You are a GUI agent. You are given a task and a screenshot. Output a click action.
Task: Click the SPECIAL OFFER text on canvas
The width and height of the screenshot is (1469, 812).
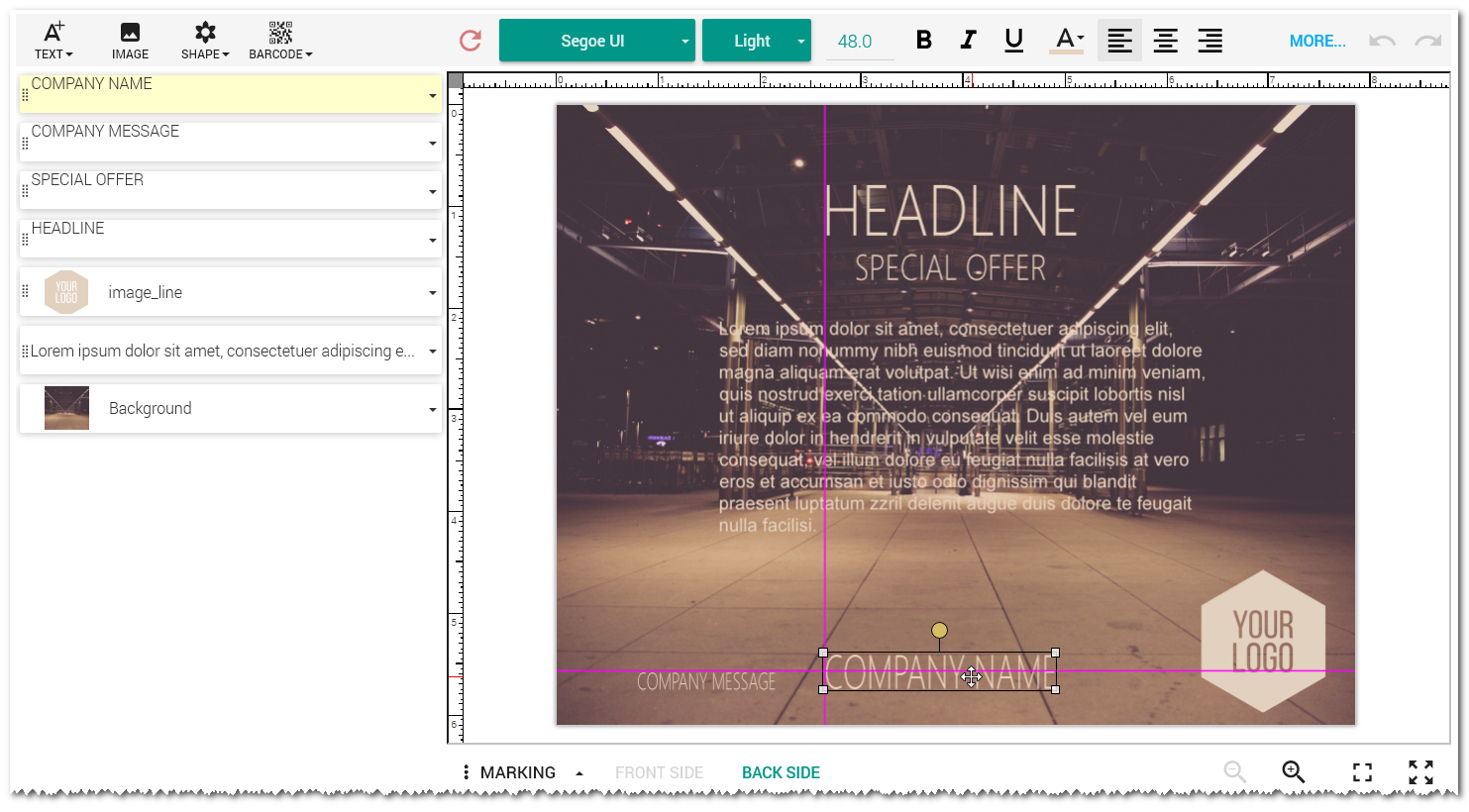click(950, 267)
